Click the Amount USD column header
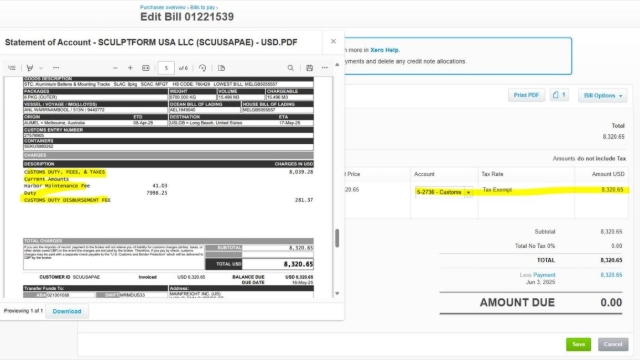Screen dimensions: 640x360 coord(608,174)
